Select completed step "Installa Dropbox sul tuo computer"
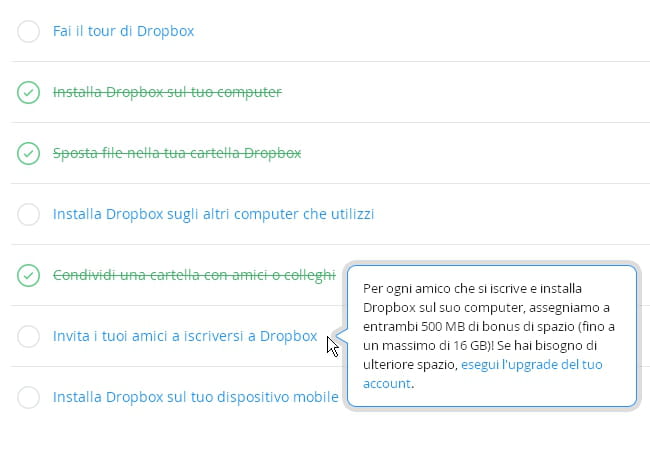 (167, 93)
